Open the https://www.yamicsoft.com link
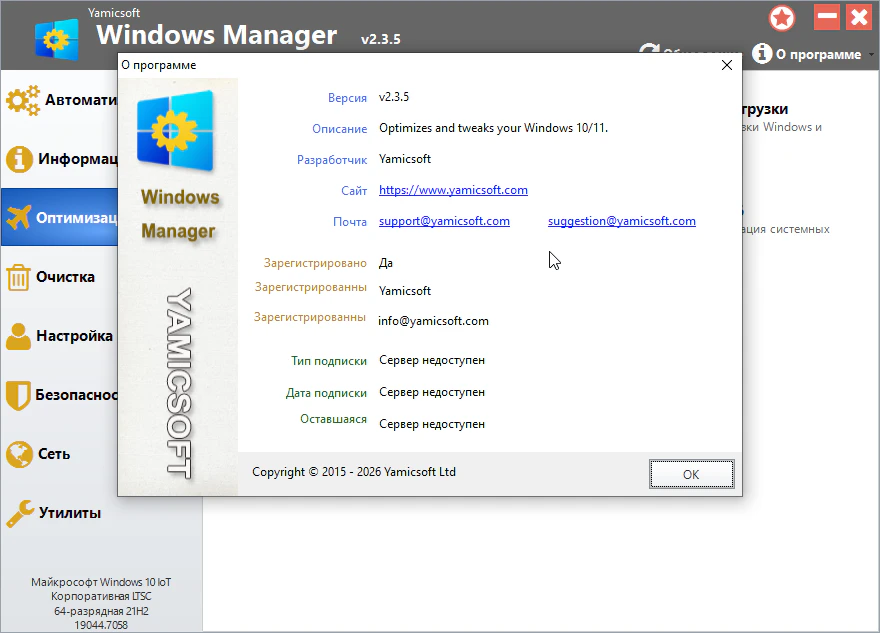 [x=453, y=190]
